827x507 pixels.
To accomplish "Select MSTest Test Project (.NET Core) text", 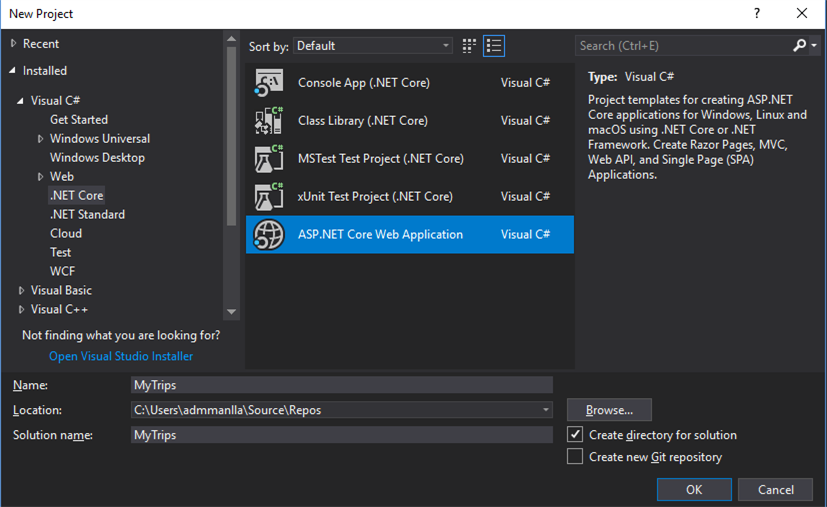I will [x=381, y=159].
